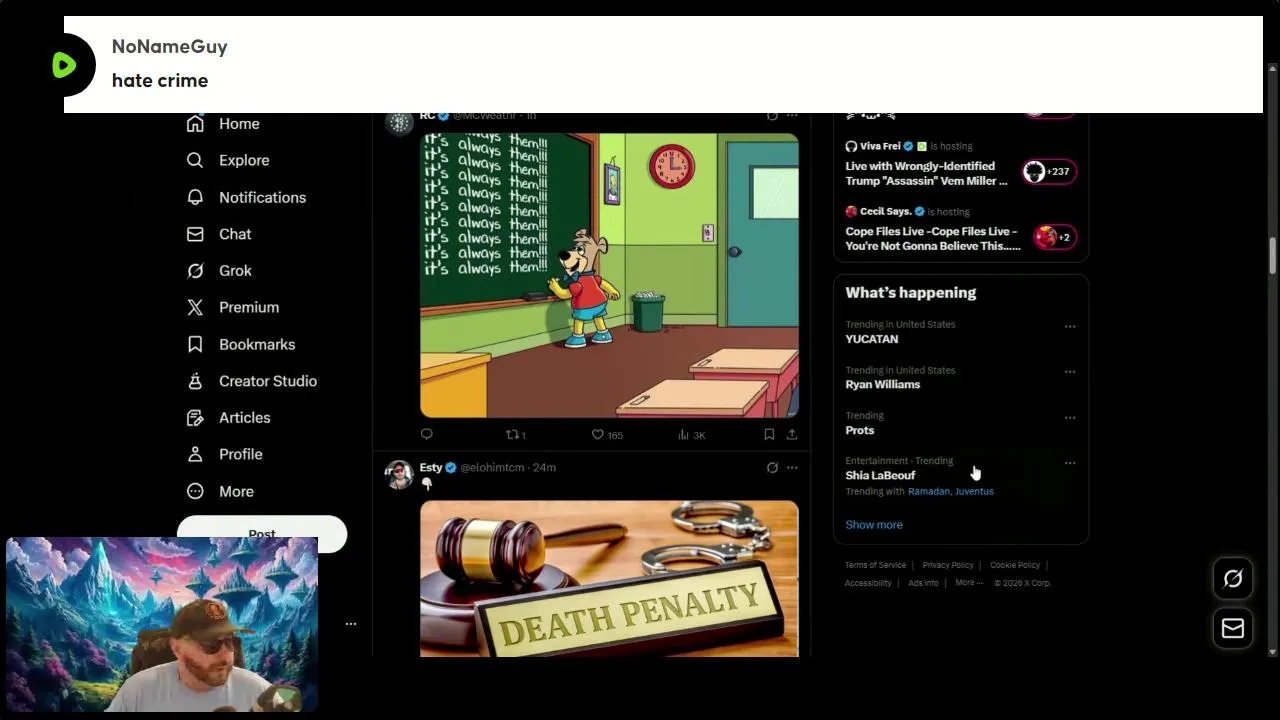Click the Articles document icon
The image size is (1280, 720).
[x=195, y=418]
